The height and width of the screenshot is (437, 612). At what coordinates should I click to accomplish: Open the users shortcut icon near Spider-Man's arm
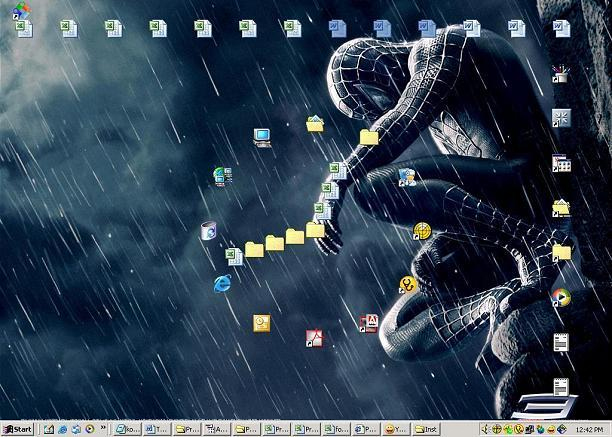click(x=406, y=177)
